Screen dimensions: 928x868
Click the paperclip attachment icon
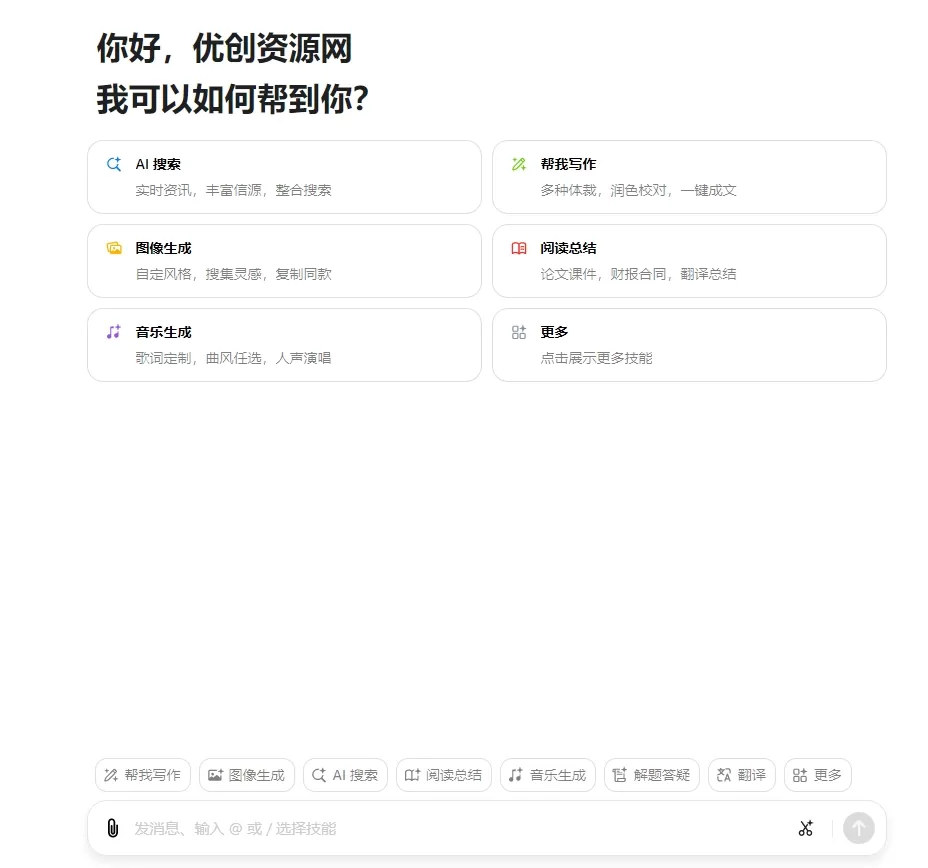pyautogui.click(x=112, y=828)
